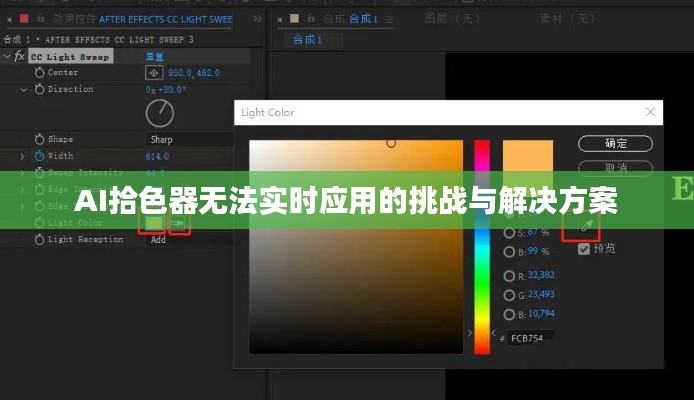Expand the Width property
The height and width of the screenshot is (400, 694).
click(23, 156)
